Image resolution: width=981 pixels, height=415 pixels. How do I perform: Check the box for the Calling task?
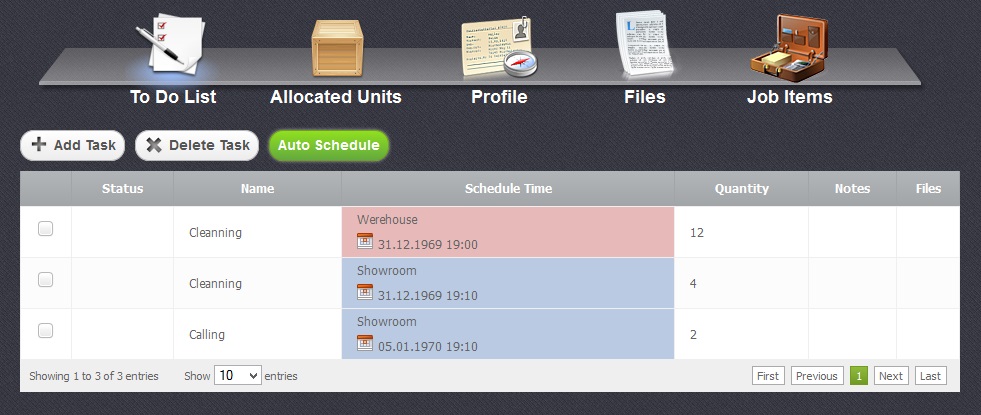pyautogui.click(x=45, y=331)
